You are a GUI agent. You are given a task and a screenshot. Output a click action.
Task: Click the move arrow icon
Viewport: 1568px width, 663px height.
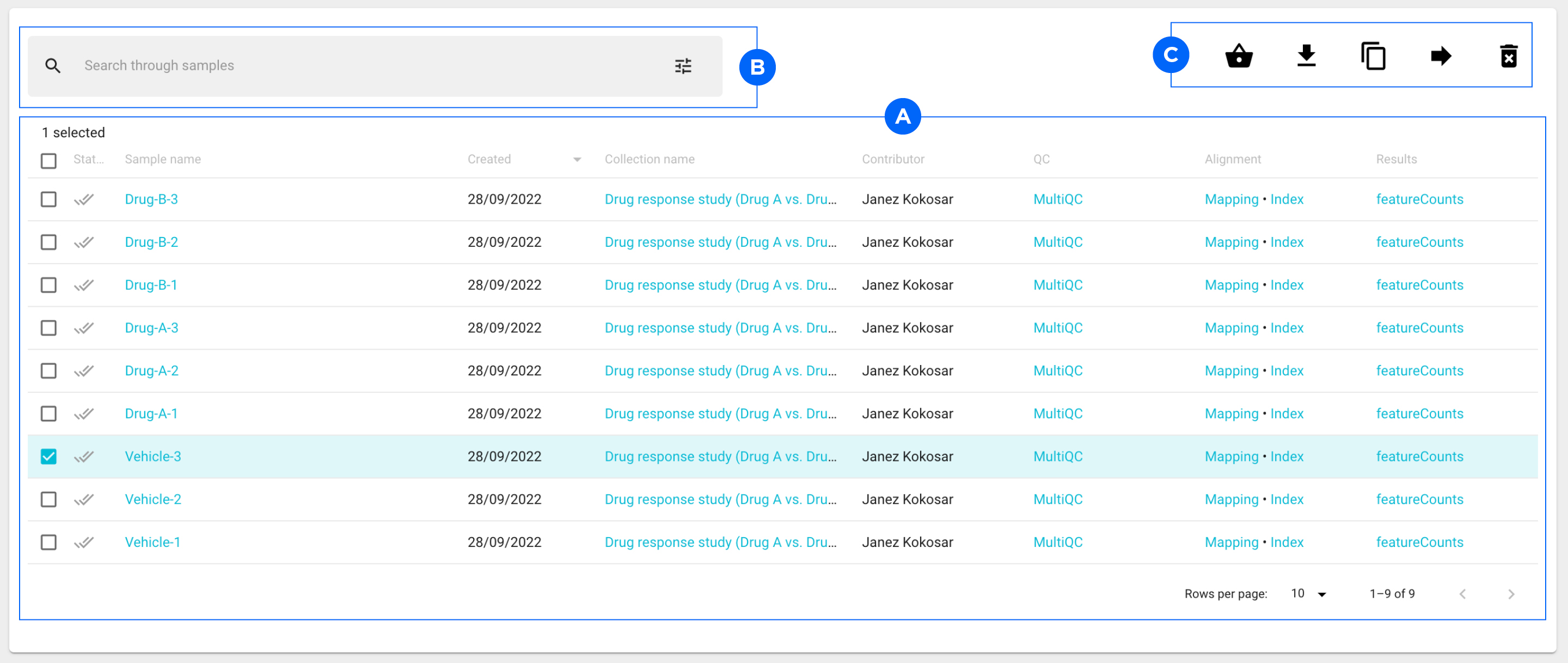(x=1441, y=56)
